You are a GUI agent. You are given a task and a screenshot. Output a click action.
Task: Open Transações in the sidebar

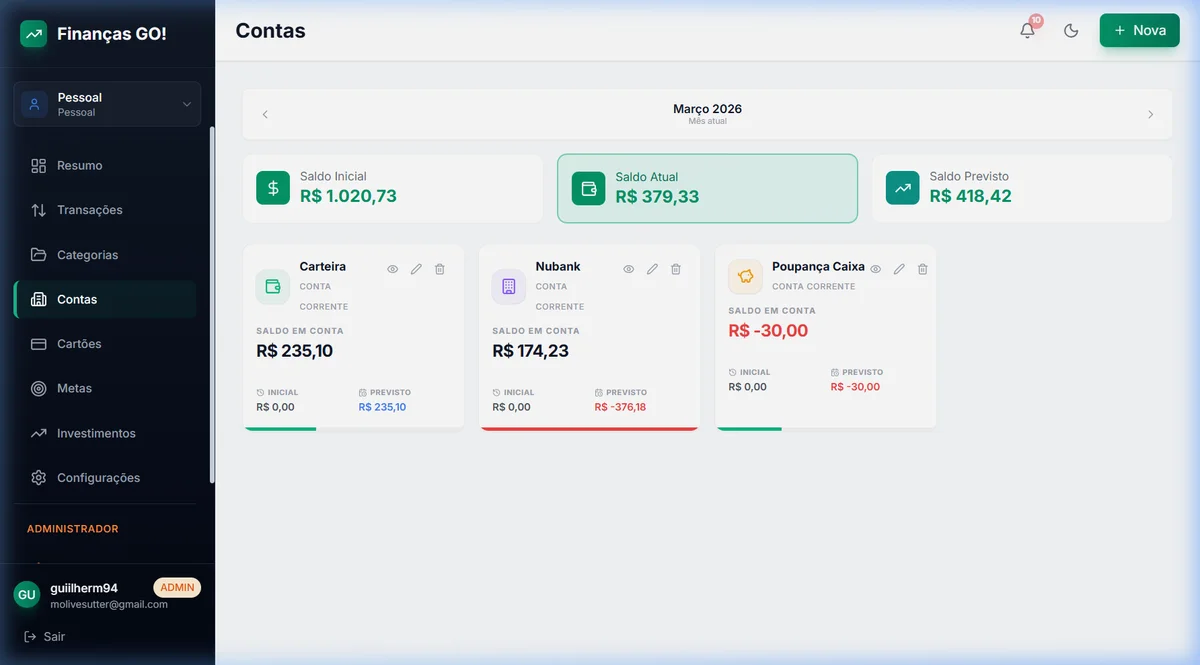coord(89,210)
